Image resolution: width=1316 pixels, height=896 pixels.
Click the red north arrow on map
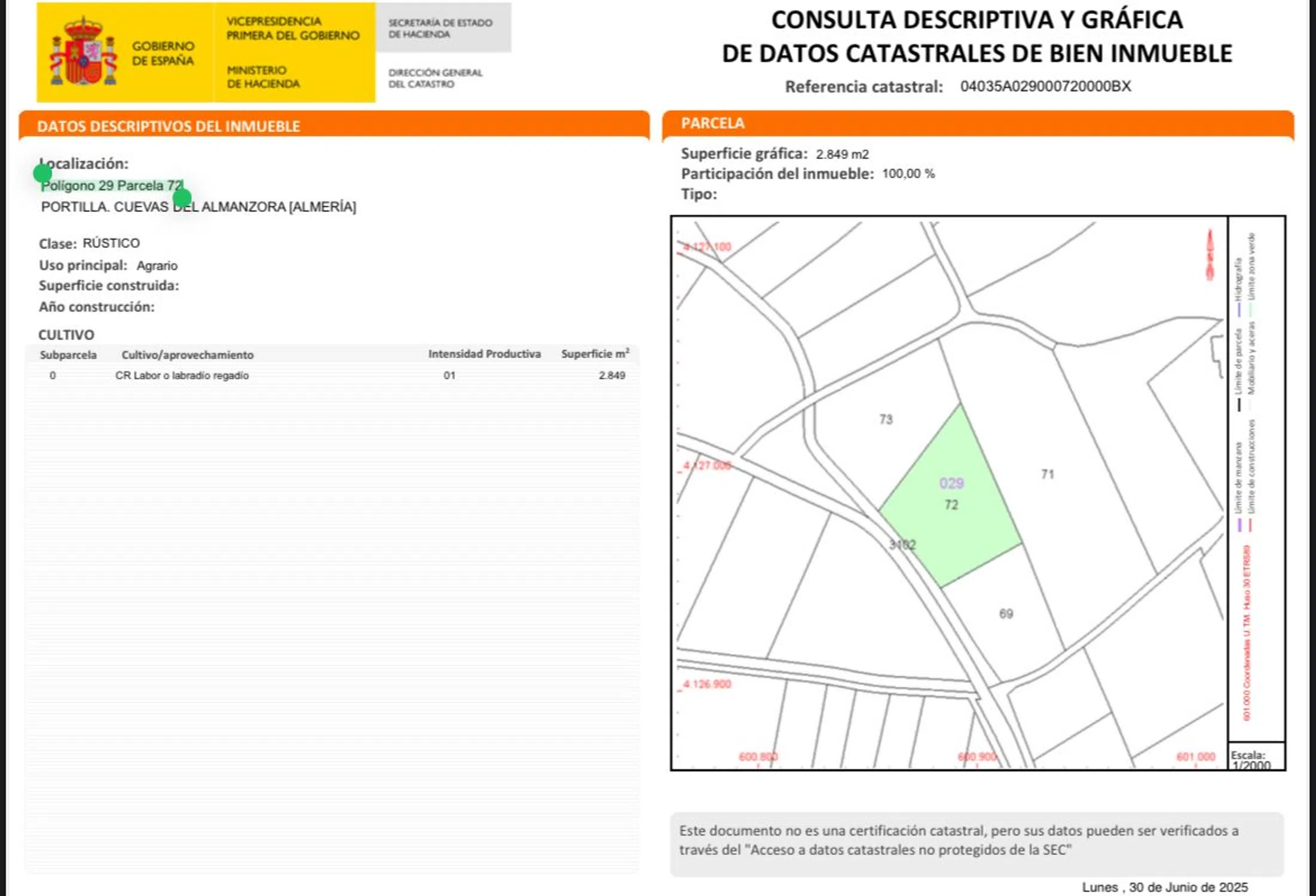(x=1210, y=256)
